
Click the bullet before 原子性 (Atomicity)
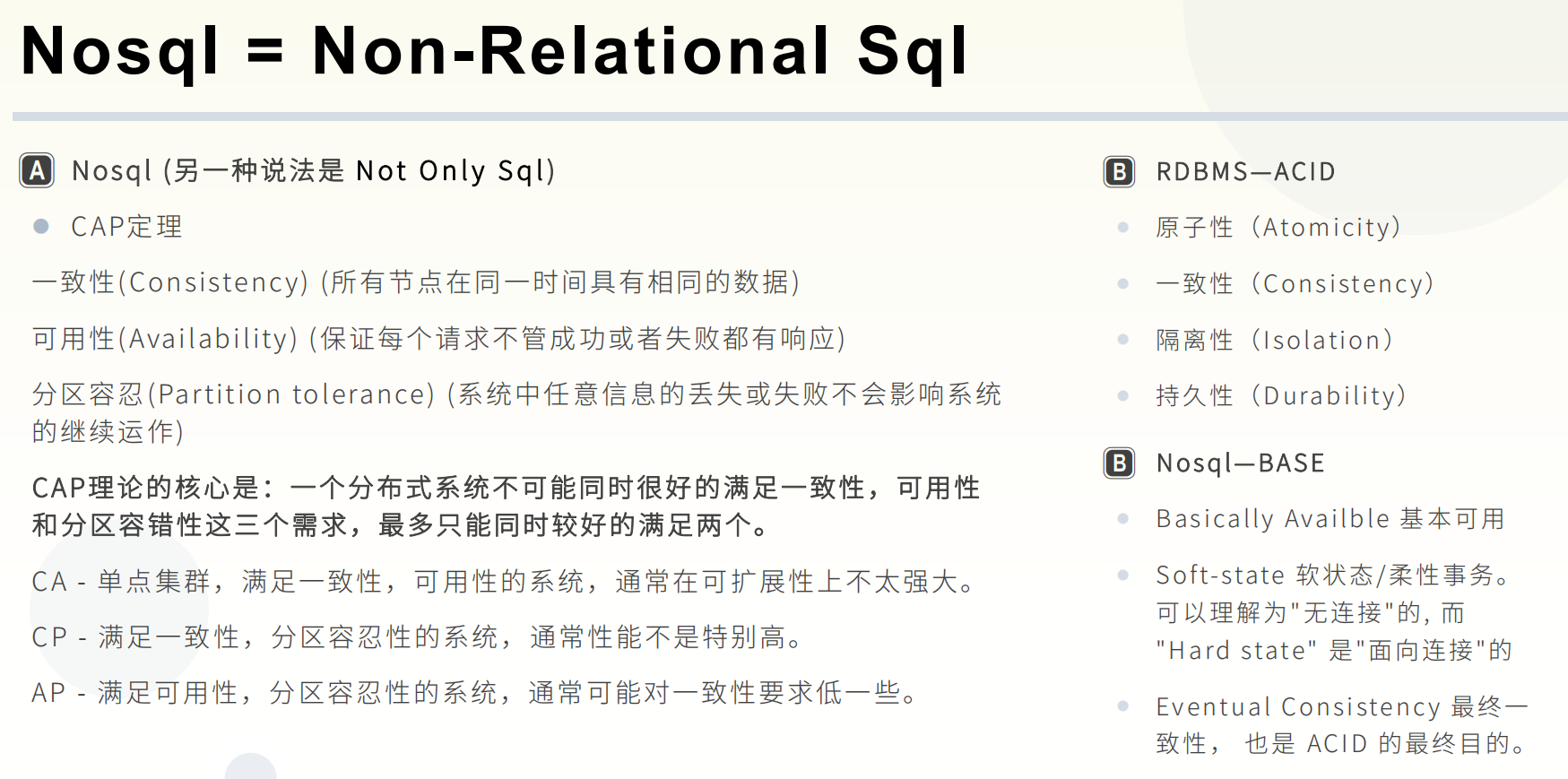[1122, 228]
